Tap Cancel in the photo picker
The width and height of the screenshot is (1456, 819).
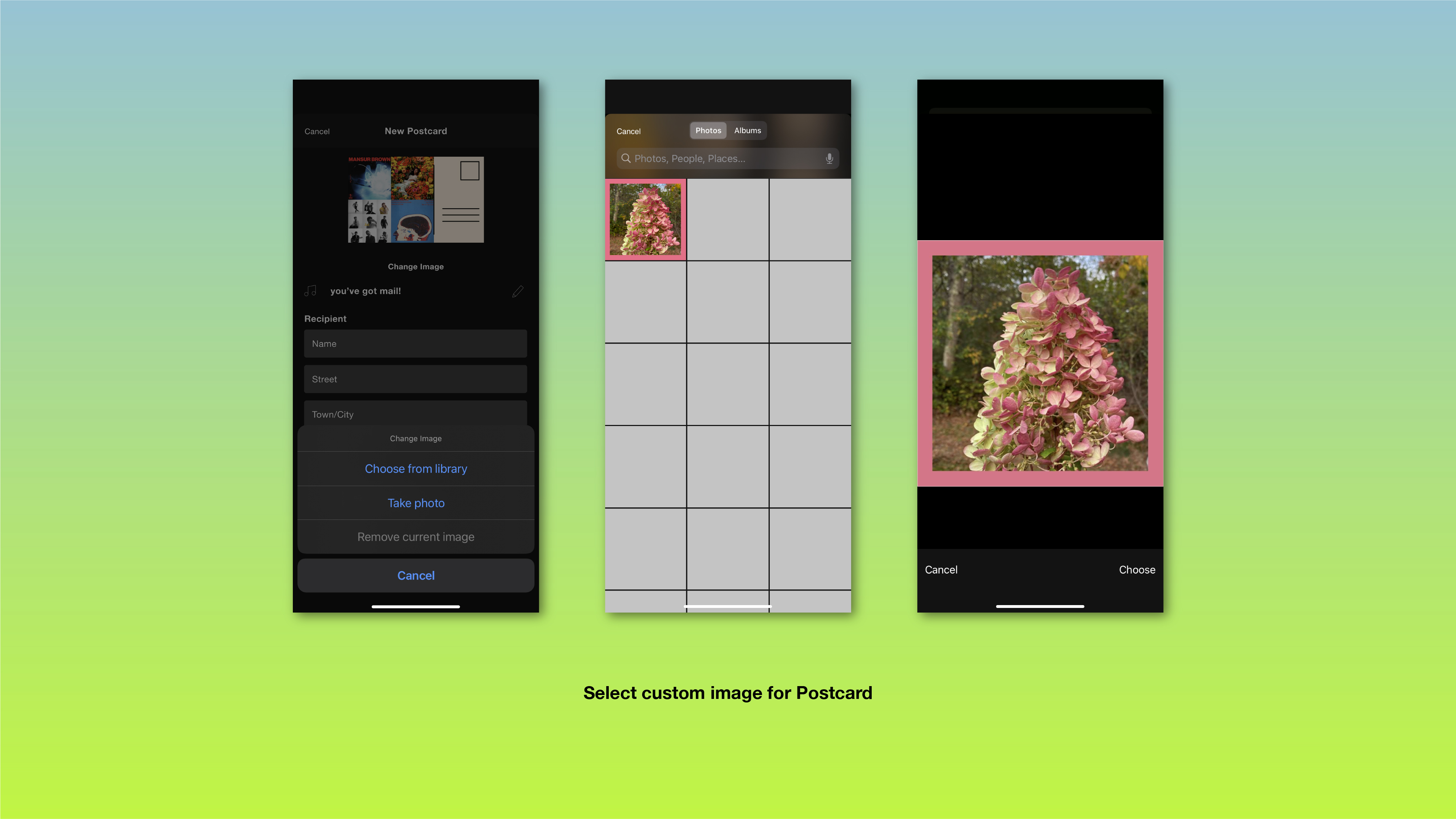coord(629,131)
